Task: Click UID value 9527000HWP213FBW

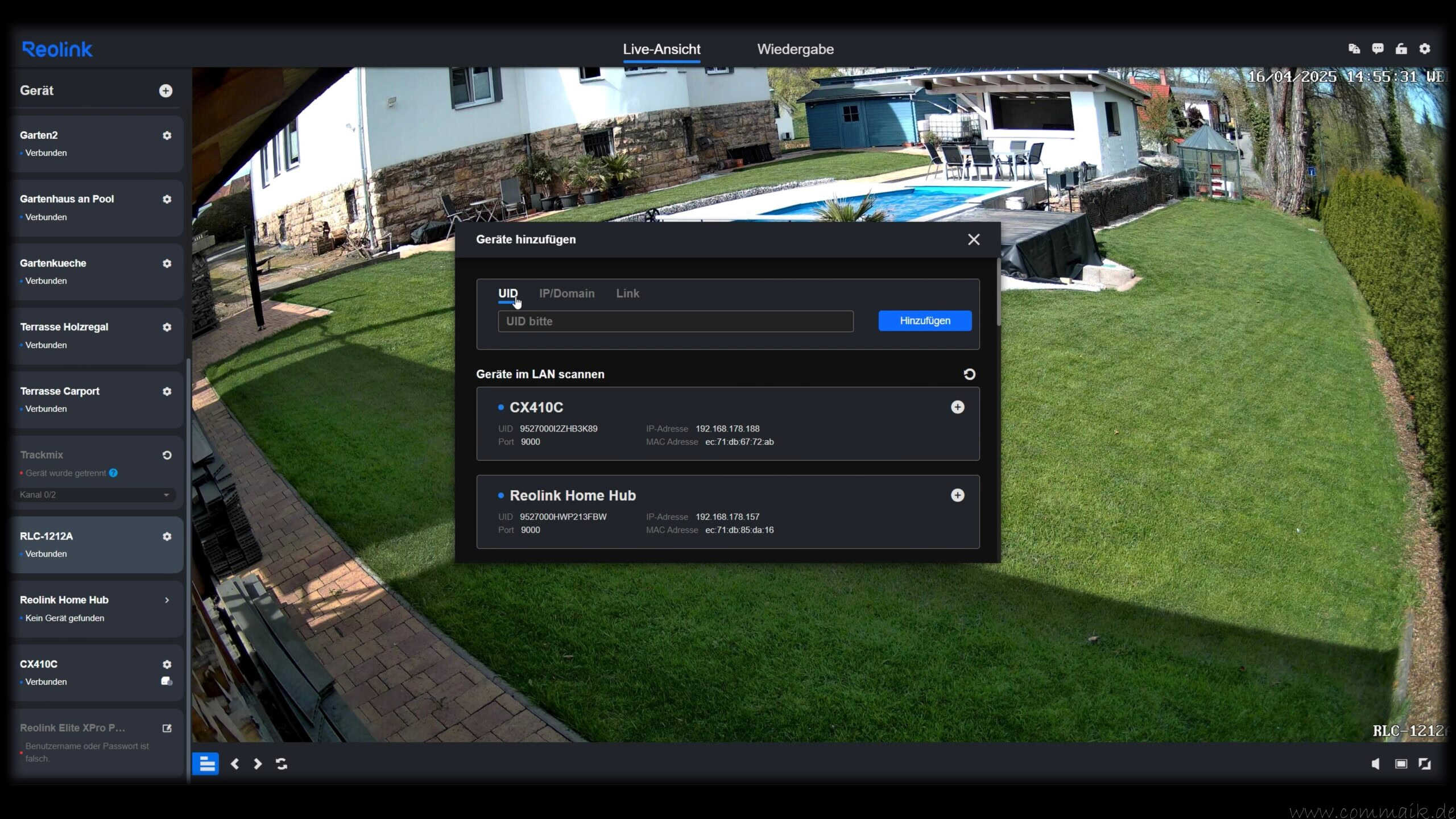Action: (x=563, y=517)
